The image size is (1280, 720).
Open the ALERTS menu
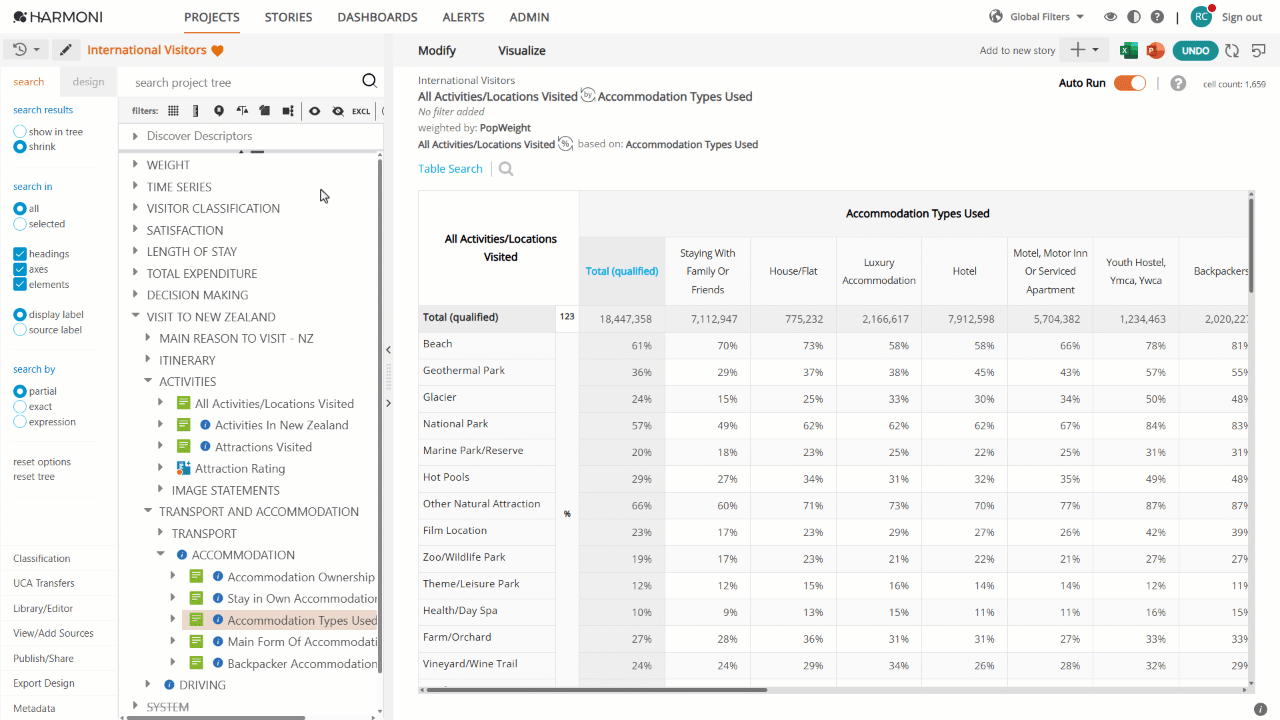[x=464, y=17]
